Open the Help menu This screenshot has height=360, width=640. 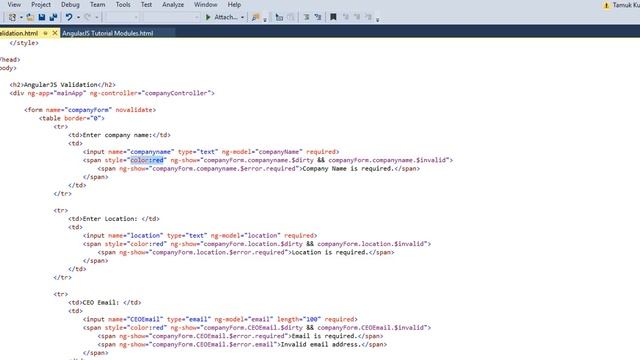[234, 4]
